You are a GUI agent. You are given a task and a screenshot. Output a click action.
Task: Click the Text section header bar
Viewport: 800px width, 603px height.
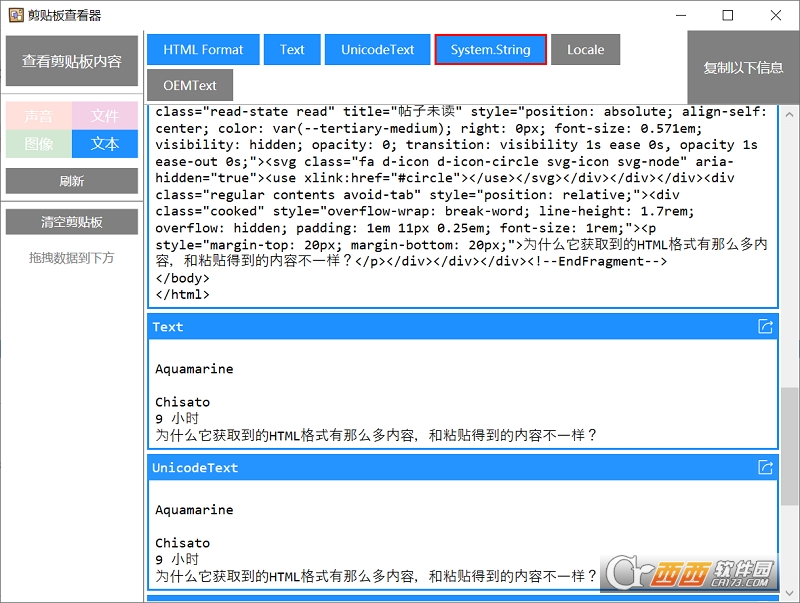pyautogui.click(x=463, y=327)
